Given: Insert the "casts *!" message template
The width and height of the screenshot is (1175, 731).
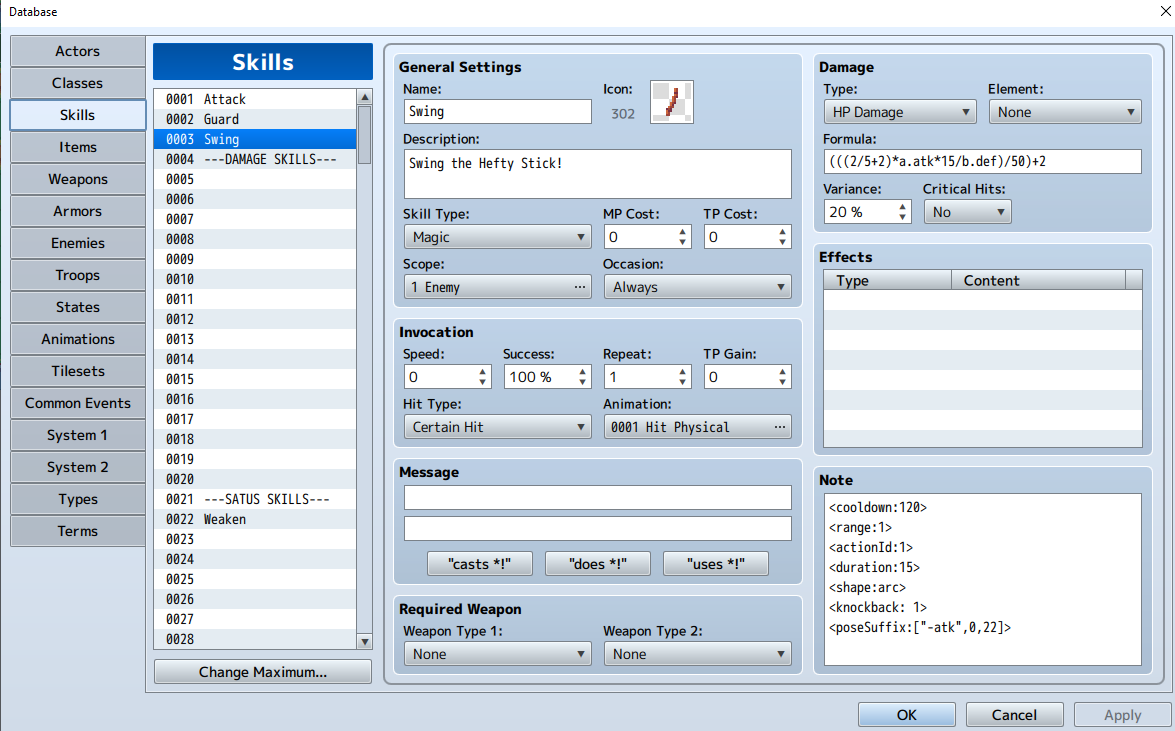Looking at the screenshot, I should (480, 564).
